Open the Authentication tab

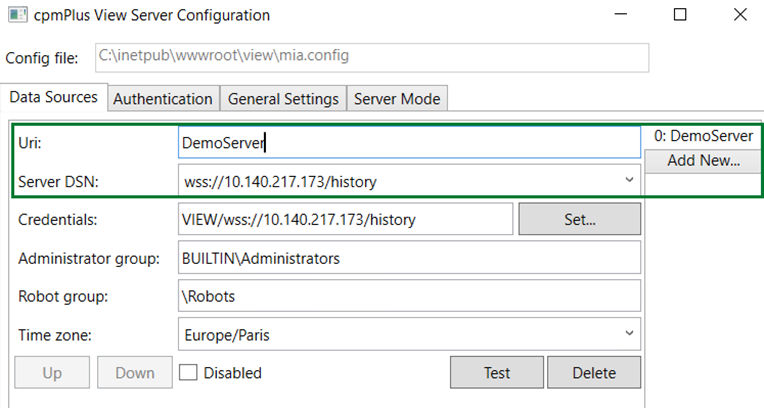coord(163,99)
